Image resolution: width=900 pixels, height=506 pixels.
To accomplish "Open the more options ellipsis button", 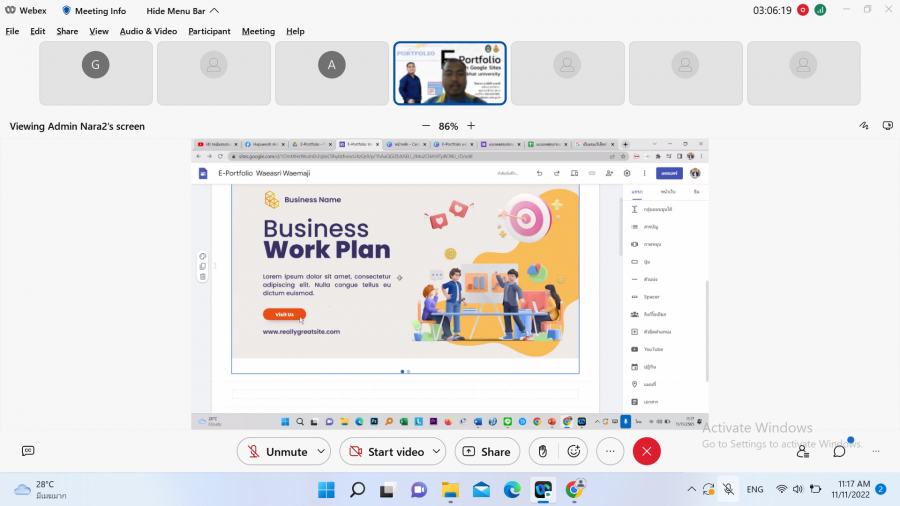I will (610, 452).
